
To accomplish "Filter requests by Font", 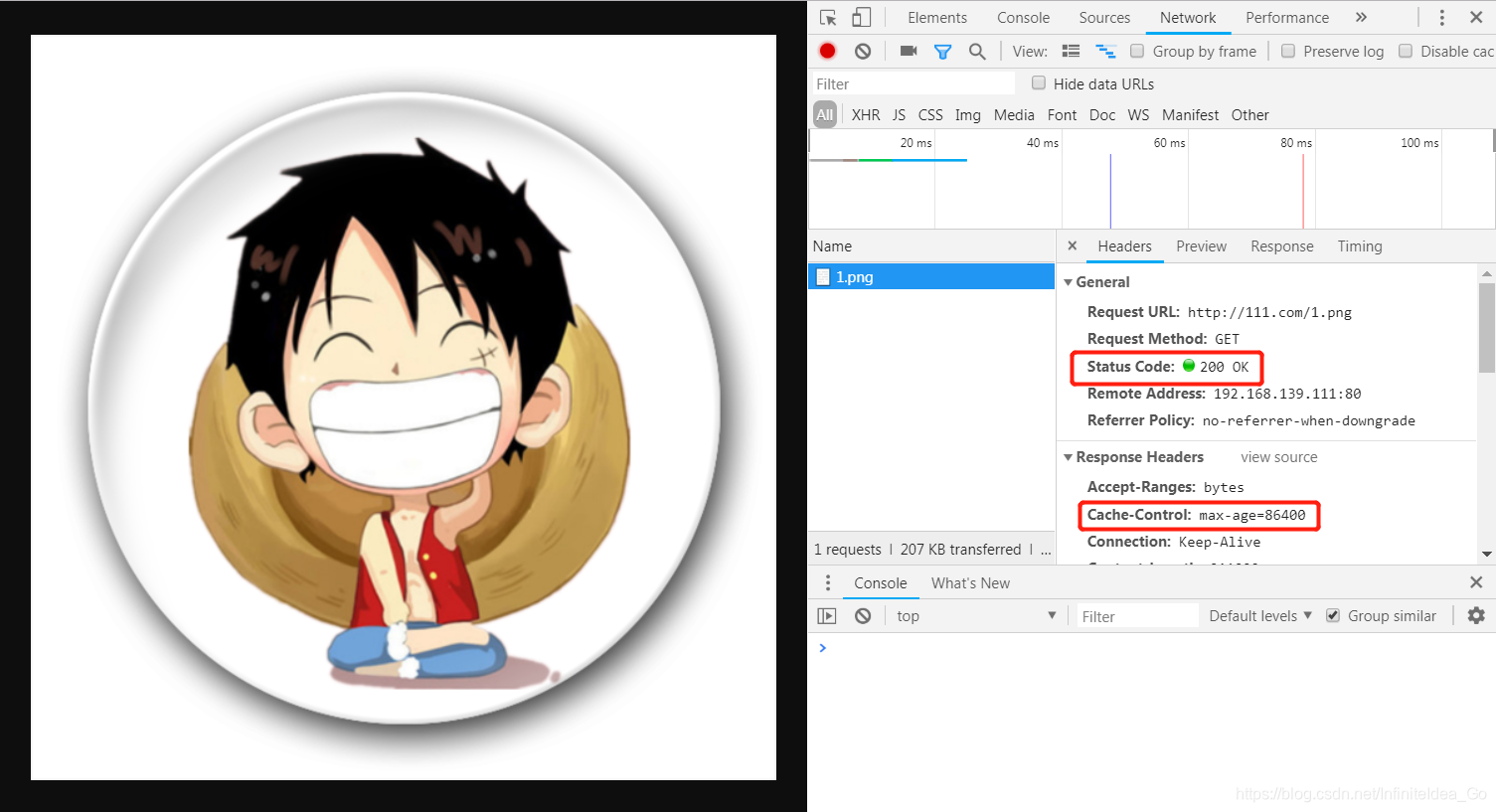I will [1062, 115].
